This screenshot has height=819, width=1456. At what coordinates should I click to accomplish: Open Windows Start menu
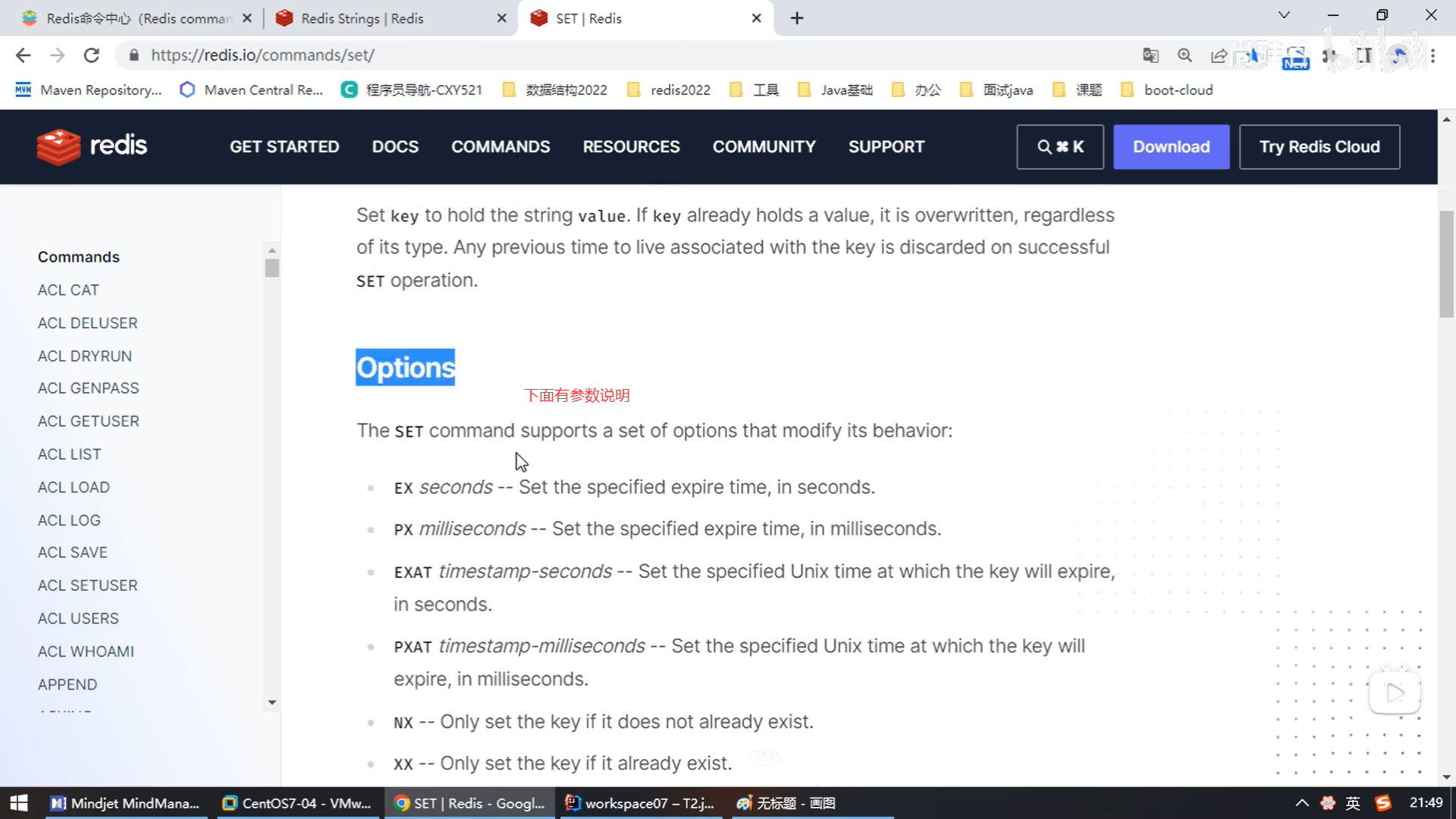pos(18,803)
